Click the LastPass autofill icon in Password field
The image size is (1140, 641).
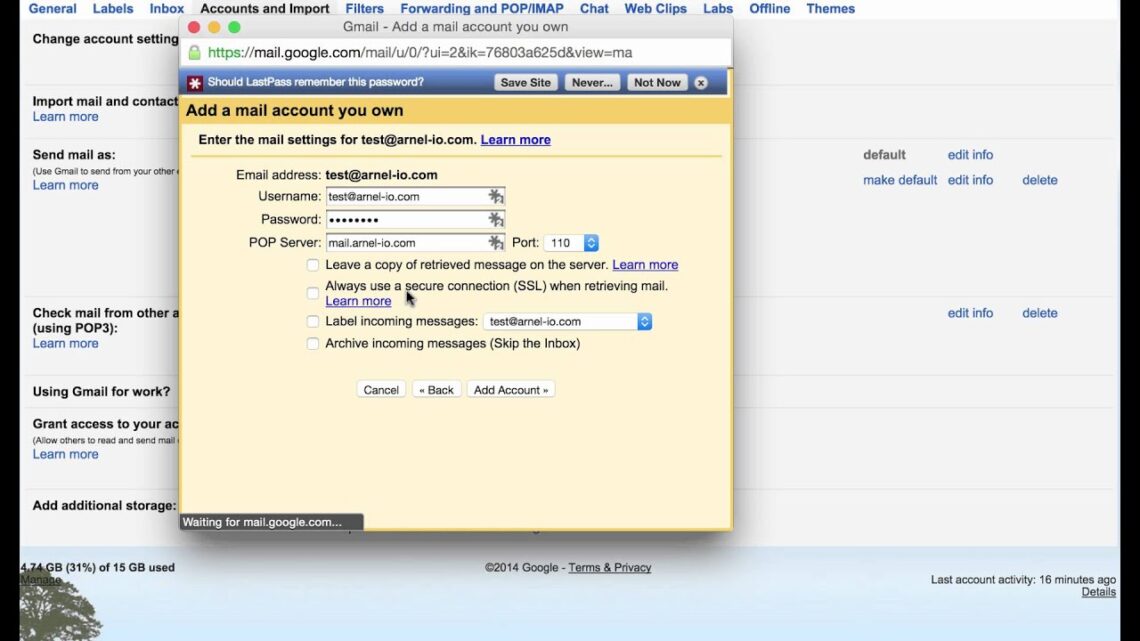497,219
